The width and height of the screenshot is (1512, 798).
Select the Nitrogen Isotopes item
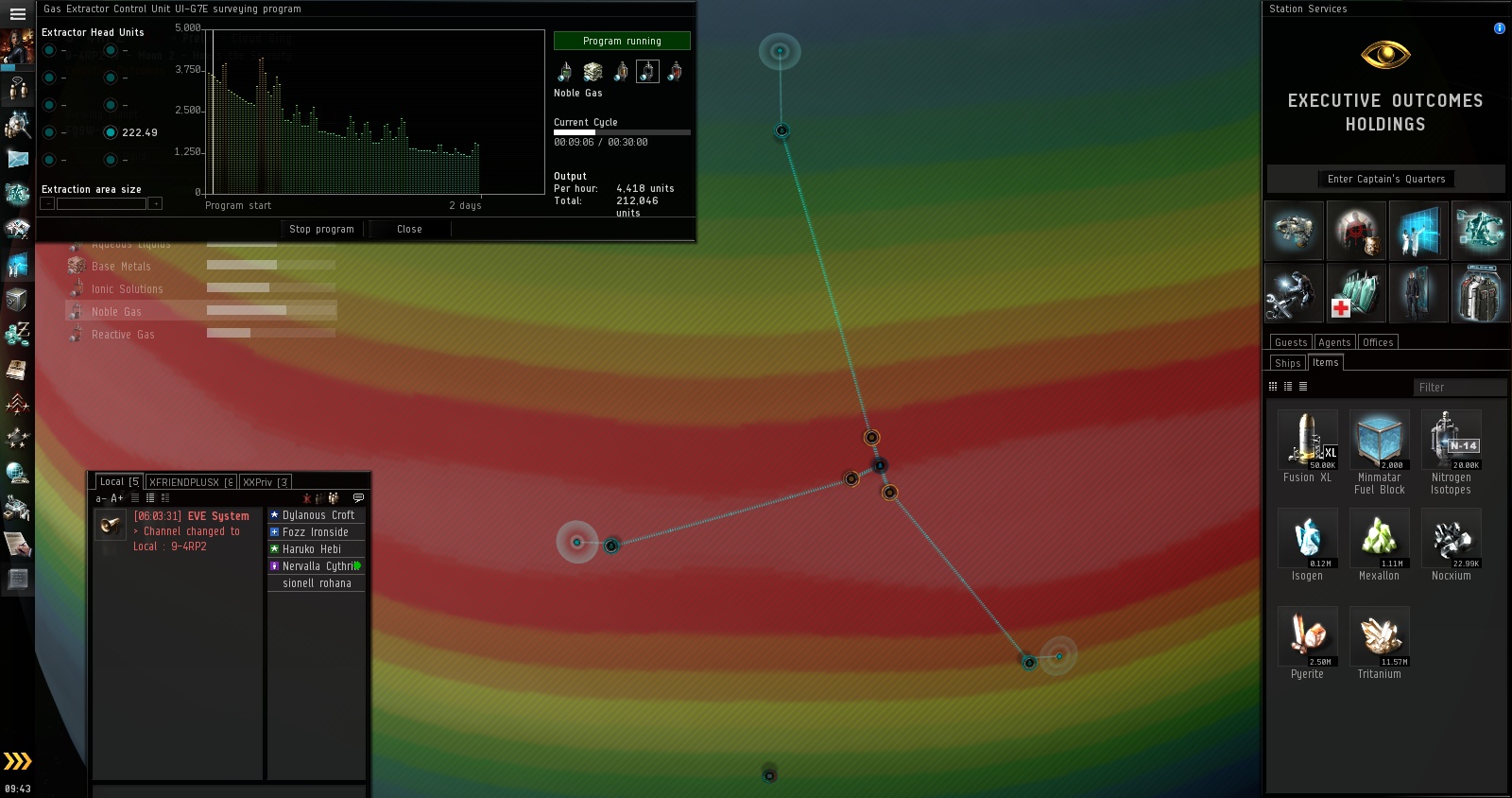(x=1452, y=452)
